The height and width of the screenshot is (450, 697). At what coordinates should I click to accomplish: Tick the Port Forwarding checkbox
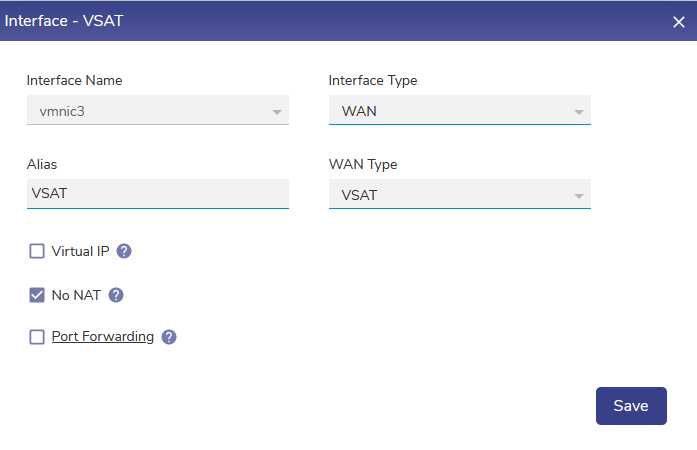(37, 337)
